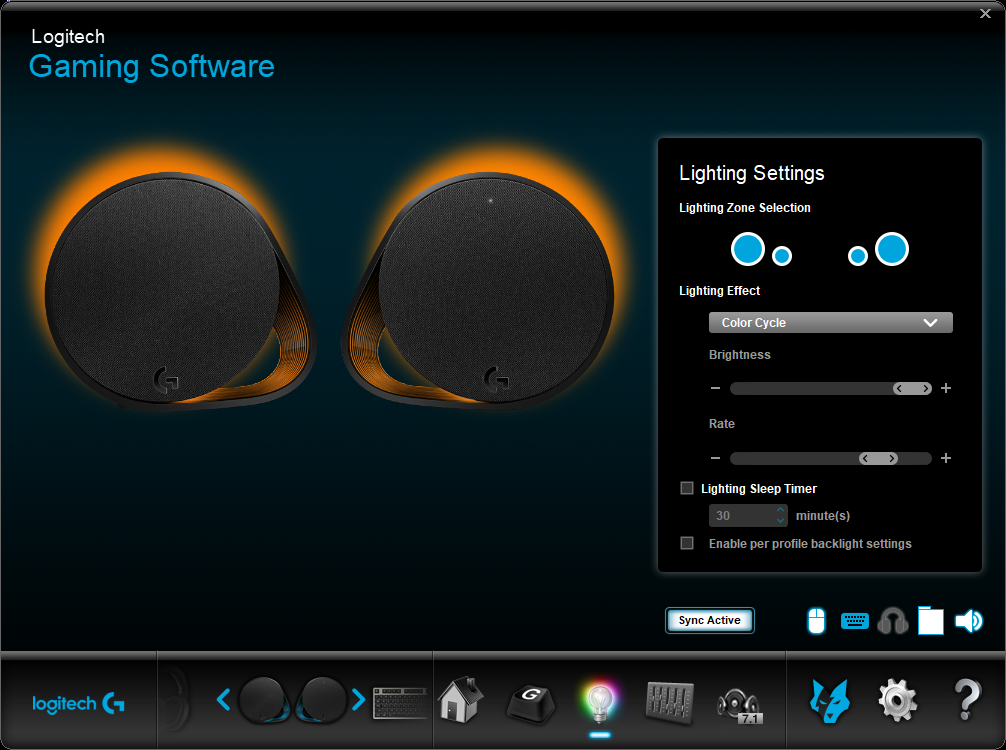Decrease rate with the minus button
This screenshot has height=750, width=1006.
click(x=715, y=458)
